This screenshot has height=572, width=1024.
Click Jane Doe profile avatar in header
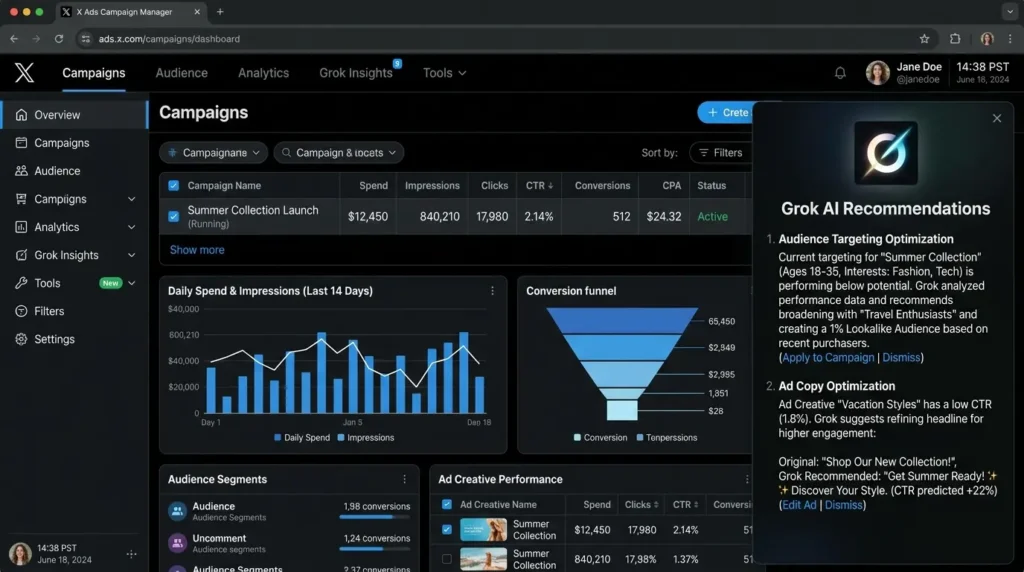(877, 72)
